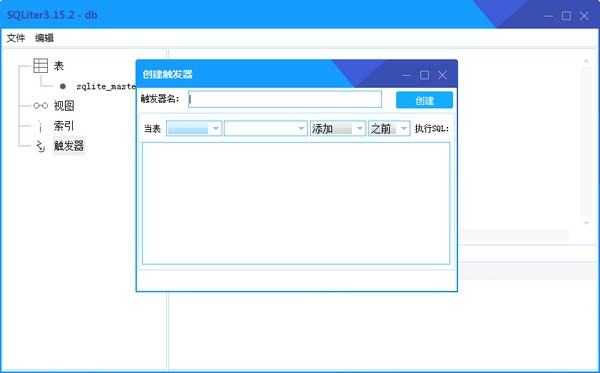Select the sqlite_master table entry
The height and width of the screenshot is (373, 600).
[106, 86]
